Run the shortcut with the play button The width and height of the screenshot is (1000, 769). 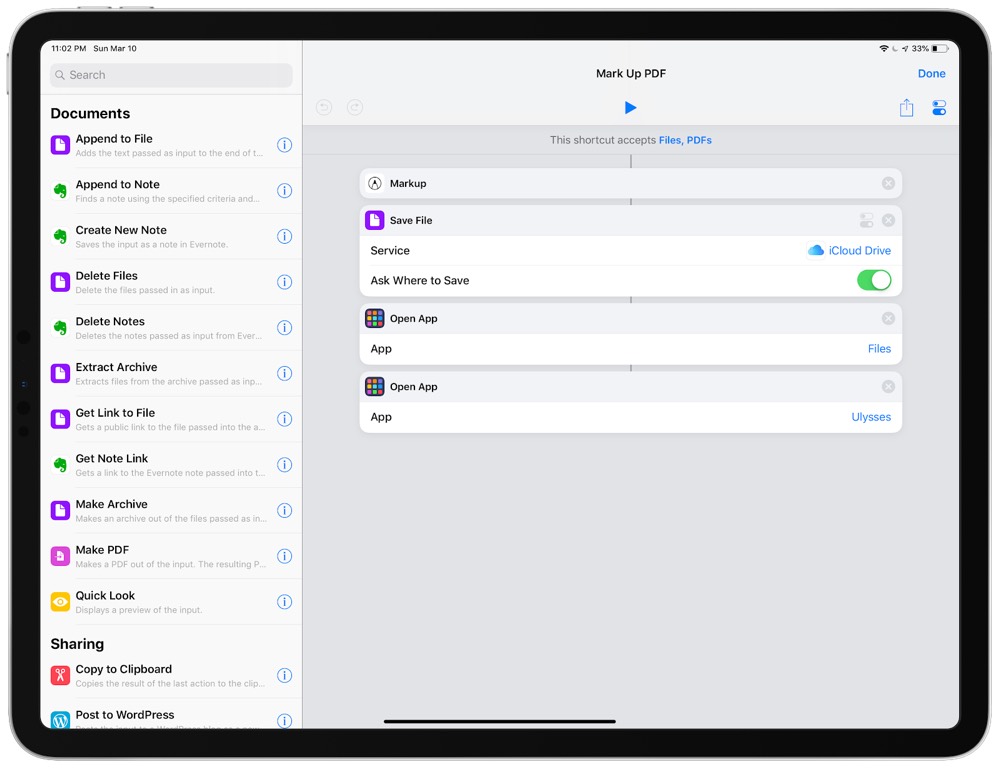point(630,108)
